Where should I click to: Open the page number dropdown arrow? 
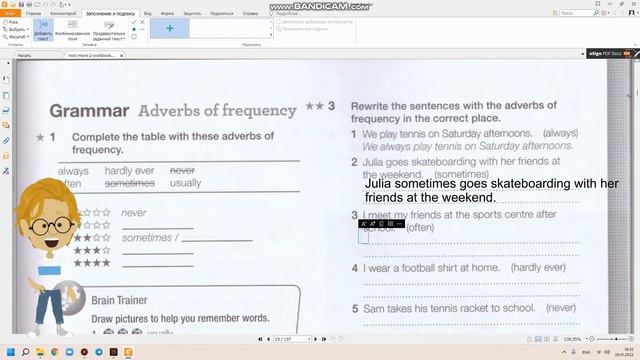point(309,339)
